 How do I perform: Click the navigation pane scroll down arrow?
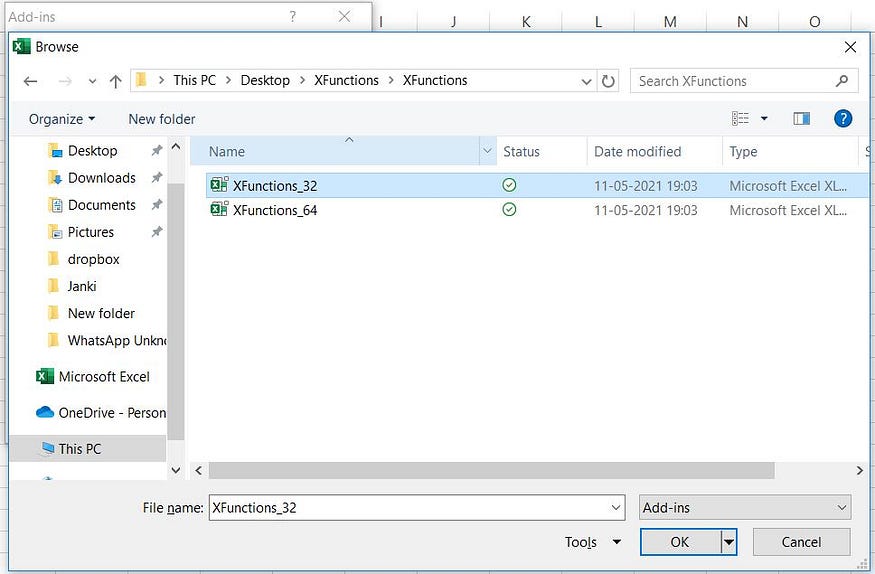tap(176, 470)
